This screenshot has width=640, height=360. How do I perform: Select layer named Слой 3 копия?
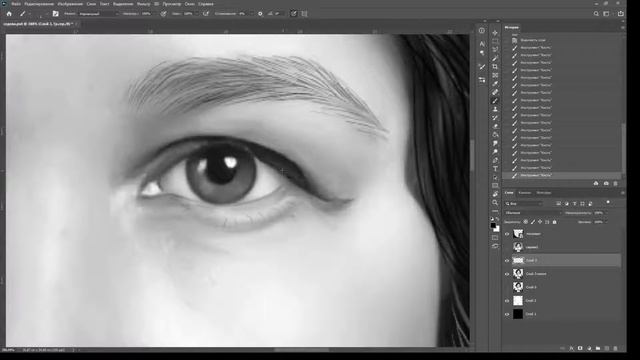pos(536,274)
